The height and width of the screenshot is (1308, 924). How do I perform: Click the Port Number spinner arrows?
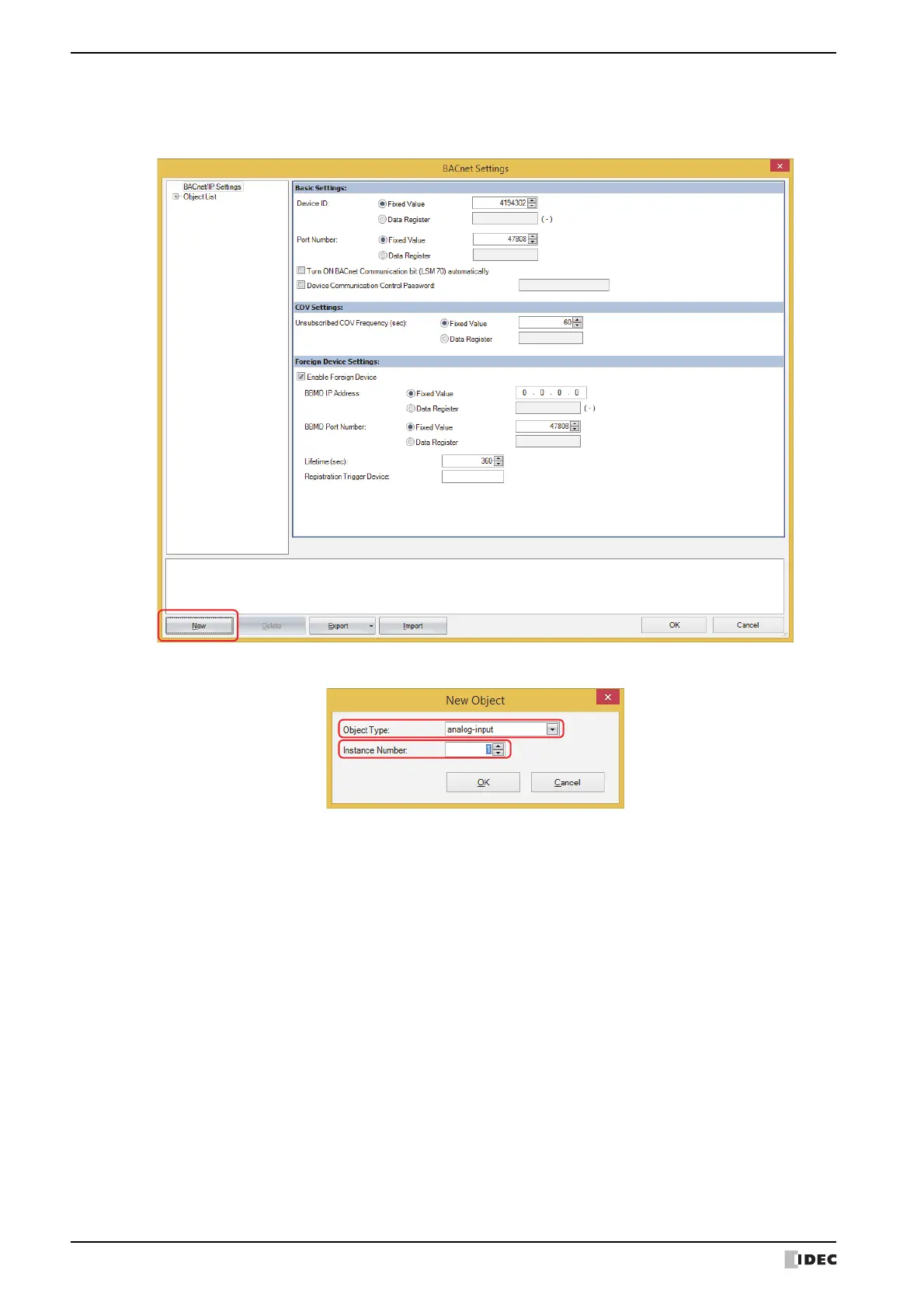coord(533,239)
